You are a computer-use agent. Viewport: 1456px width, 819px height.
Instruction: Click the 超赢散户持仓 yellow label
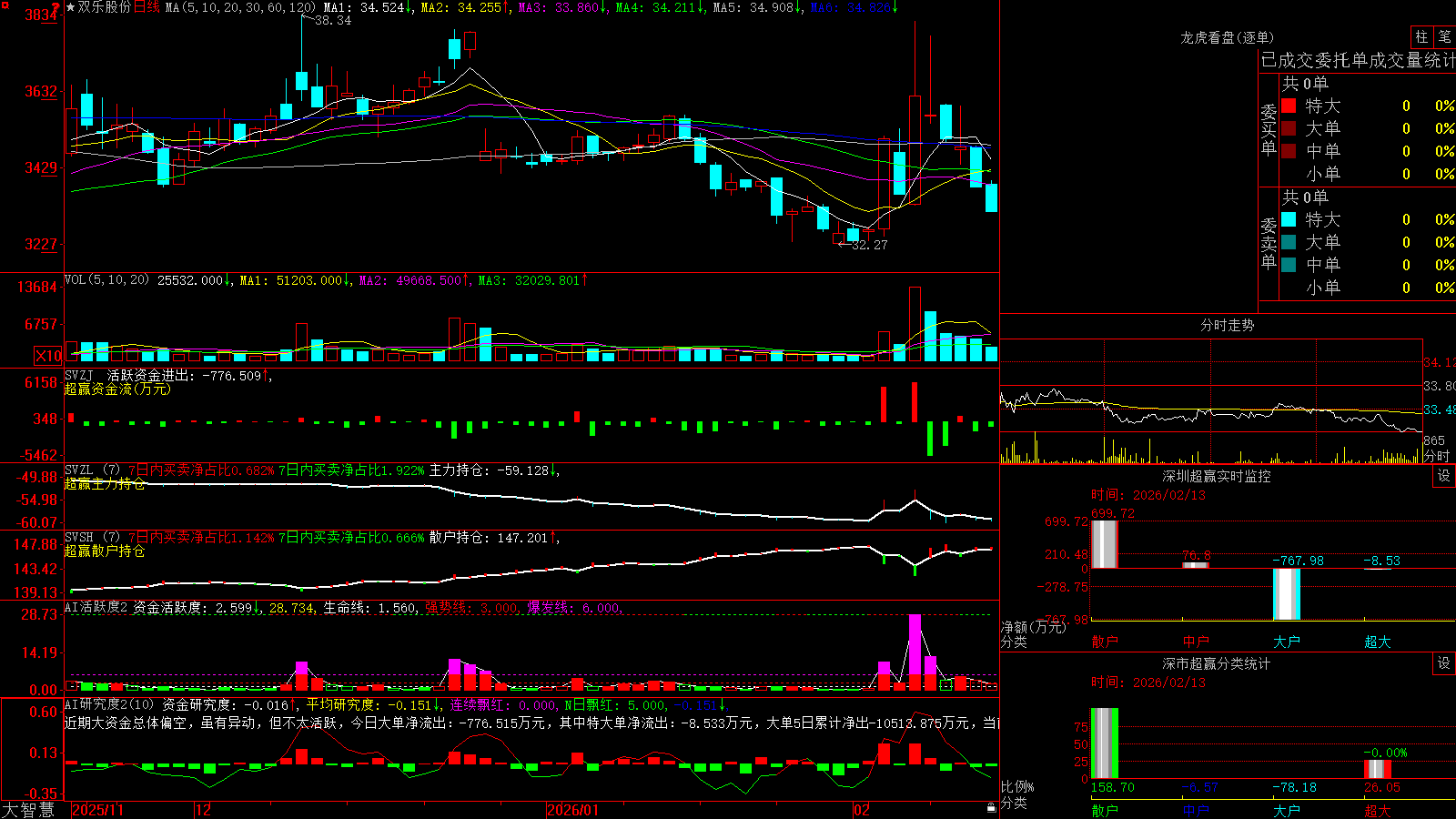click(x=105, y=551)
